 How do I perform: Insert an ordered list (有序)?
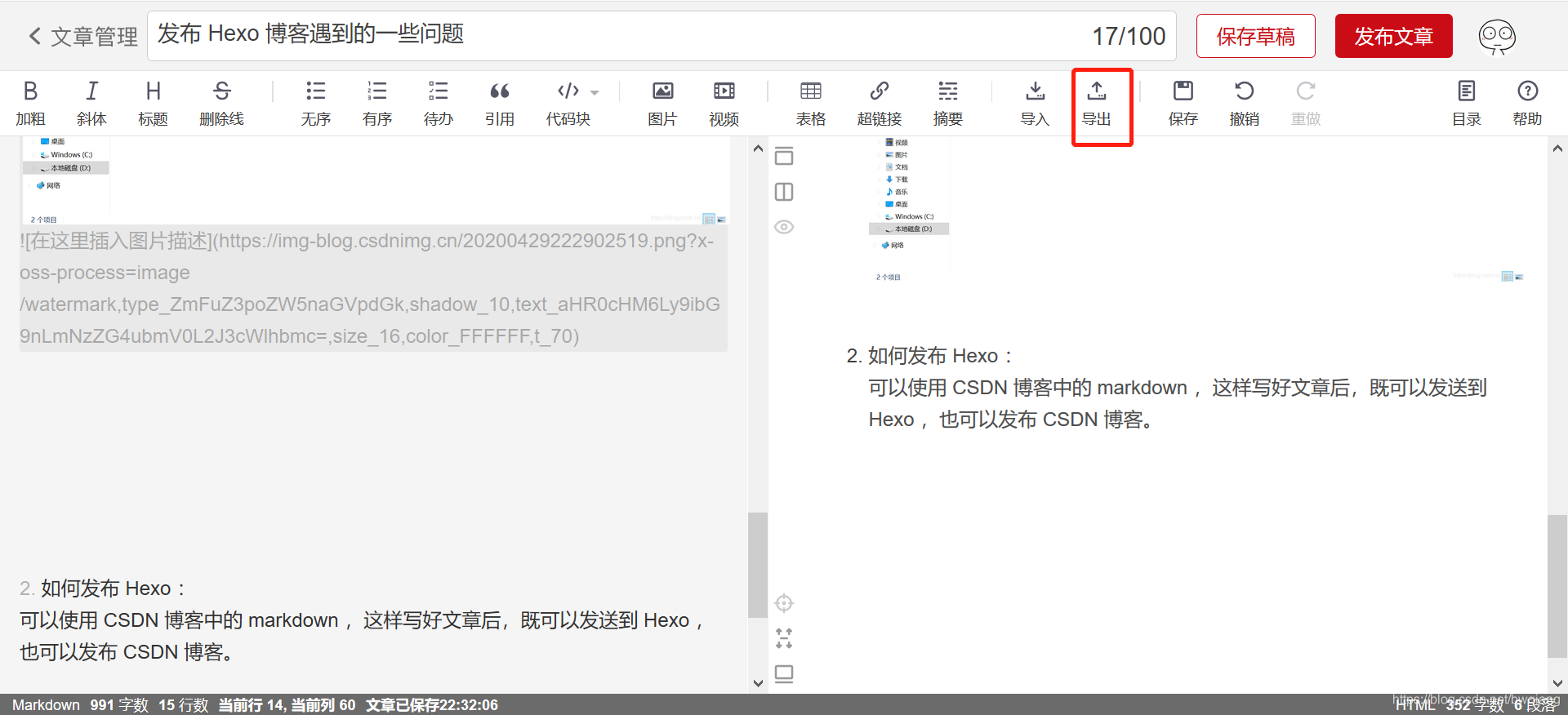pyautogui.click(x=376, y=103)
